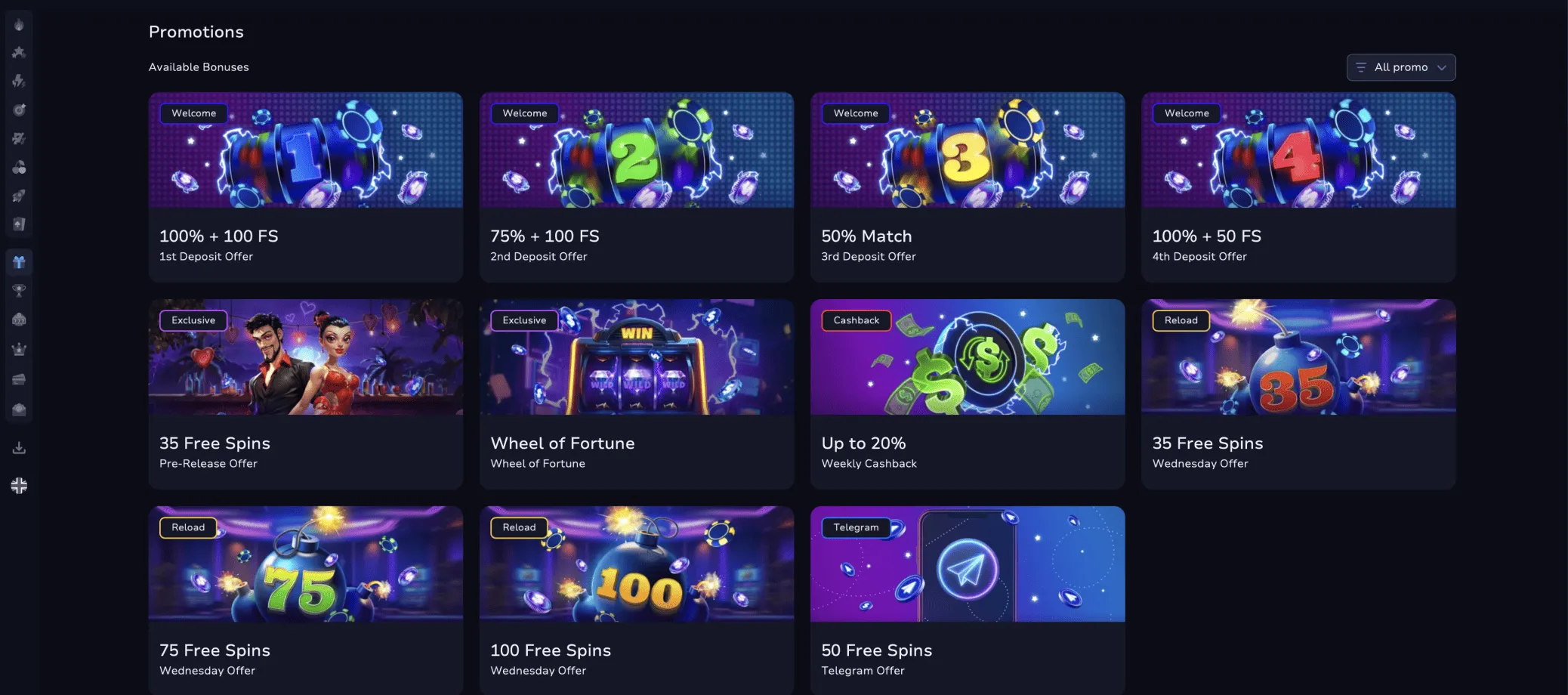Open the 50% Match 3rd Deposit Offer
The width and height of the screenshot is (1568, 695).
pyautogui.click(x=968, y=187)
